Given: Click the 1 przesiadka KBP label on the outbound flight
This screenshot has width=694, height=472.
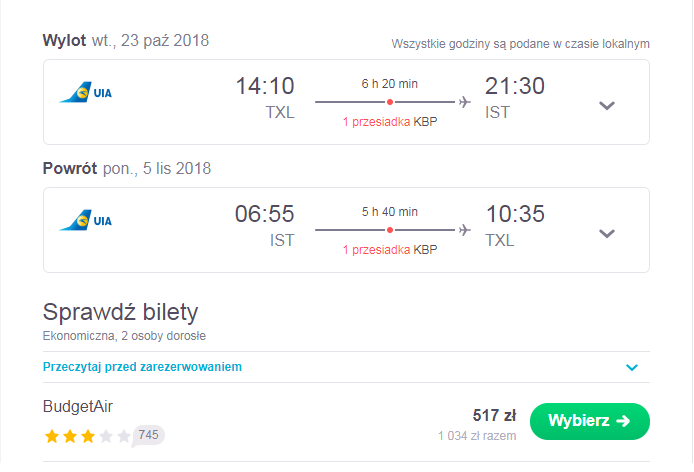Looking at the screenshot, I should (390, 122).
